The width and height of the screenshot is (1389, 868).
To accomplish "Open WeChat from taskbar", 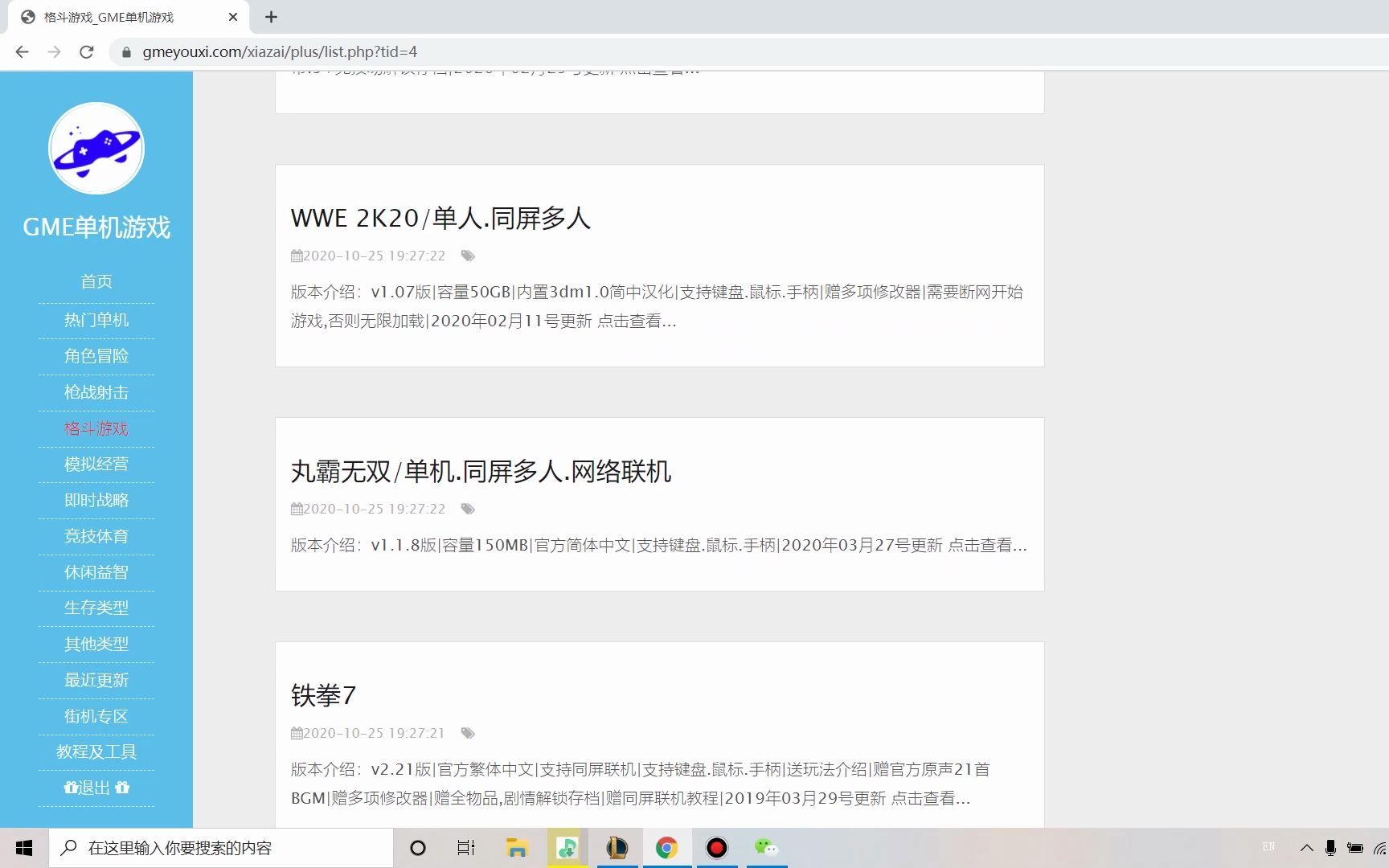I will [766, 848].
